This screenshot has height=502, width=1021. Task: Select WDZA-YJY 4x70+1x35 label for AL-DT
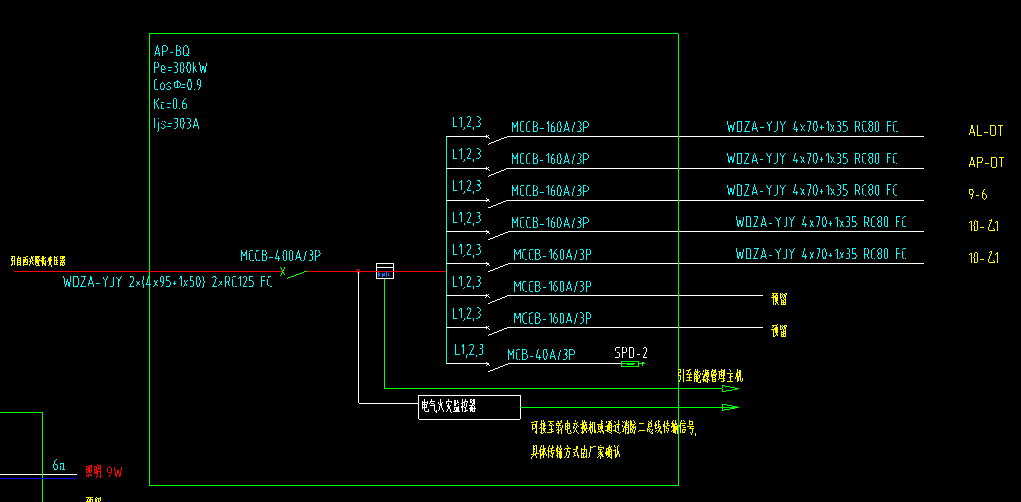[812, 127]
